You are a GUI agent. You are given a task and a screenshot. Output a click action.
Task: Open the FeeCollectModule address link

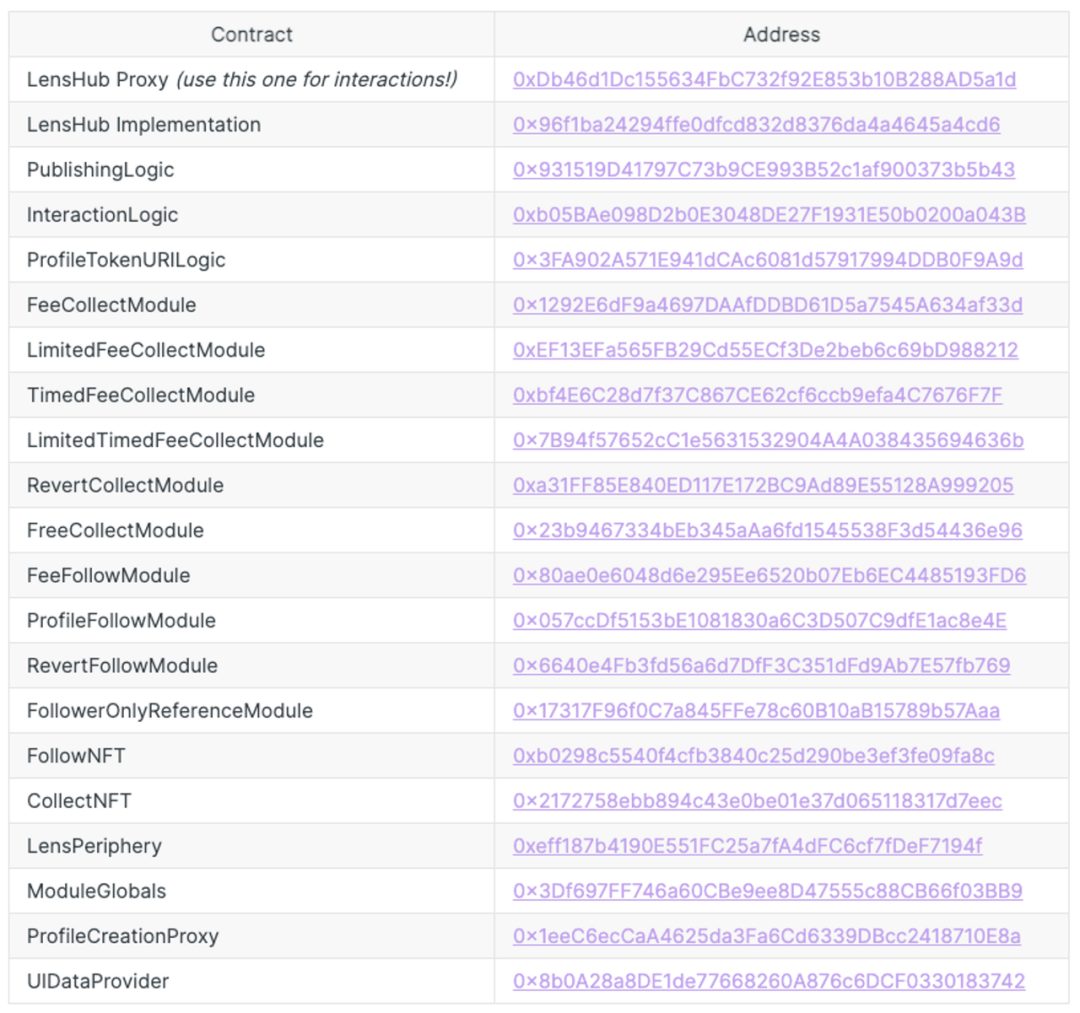tap(767, 305)
